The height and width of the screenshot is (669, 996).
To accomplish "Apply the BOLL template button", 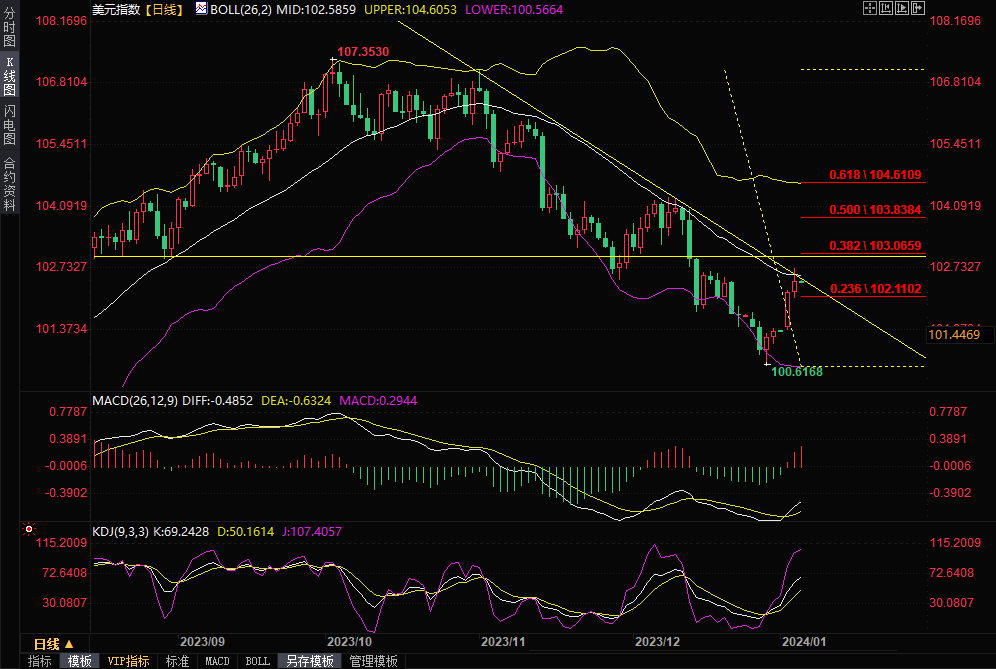I will [257, 661].
